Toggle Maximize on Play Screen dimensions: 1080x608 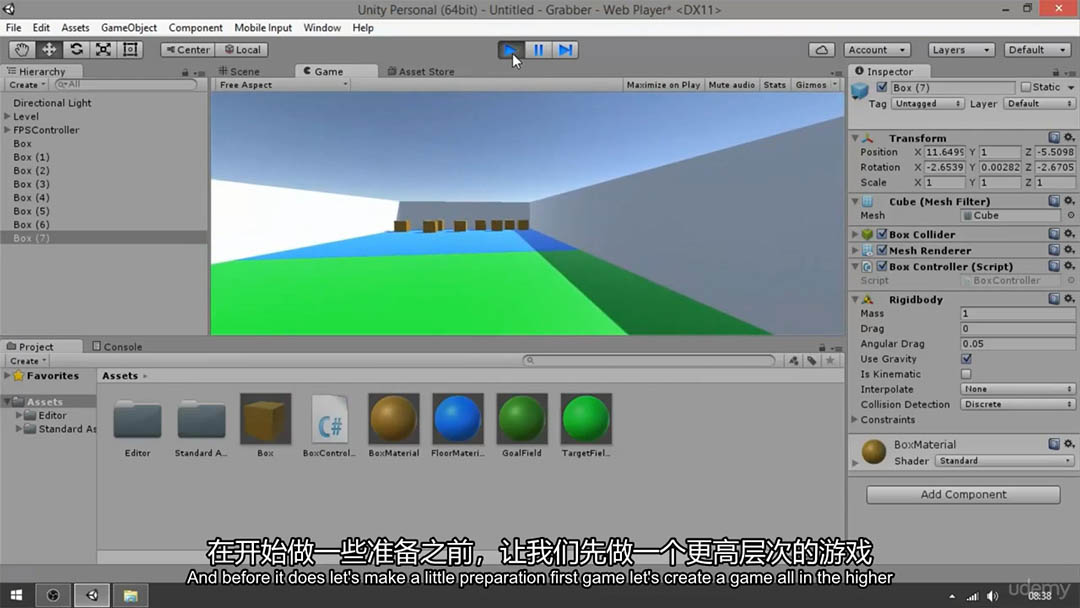coord(663,85)
